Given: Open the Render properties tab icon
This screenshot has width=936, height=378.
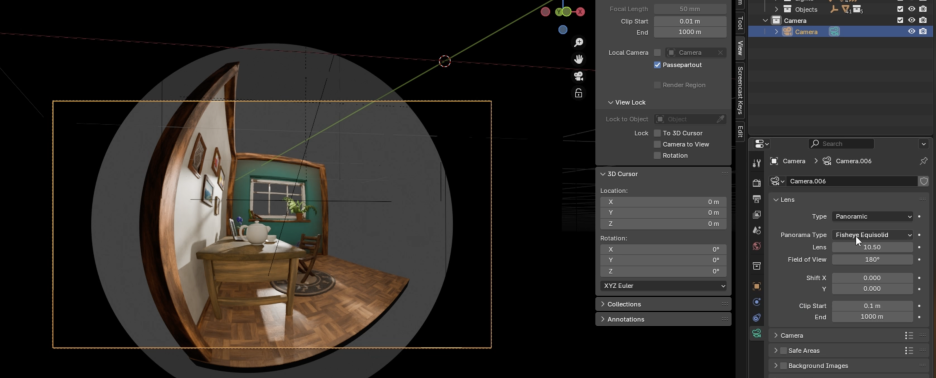Looking at the screenshot, I should click(757, 183).
